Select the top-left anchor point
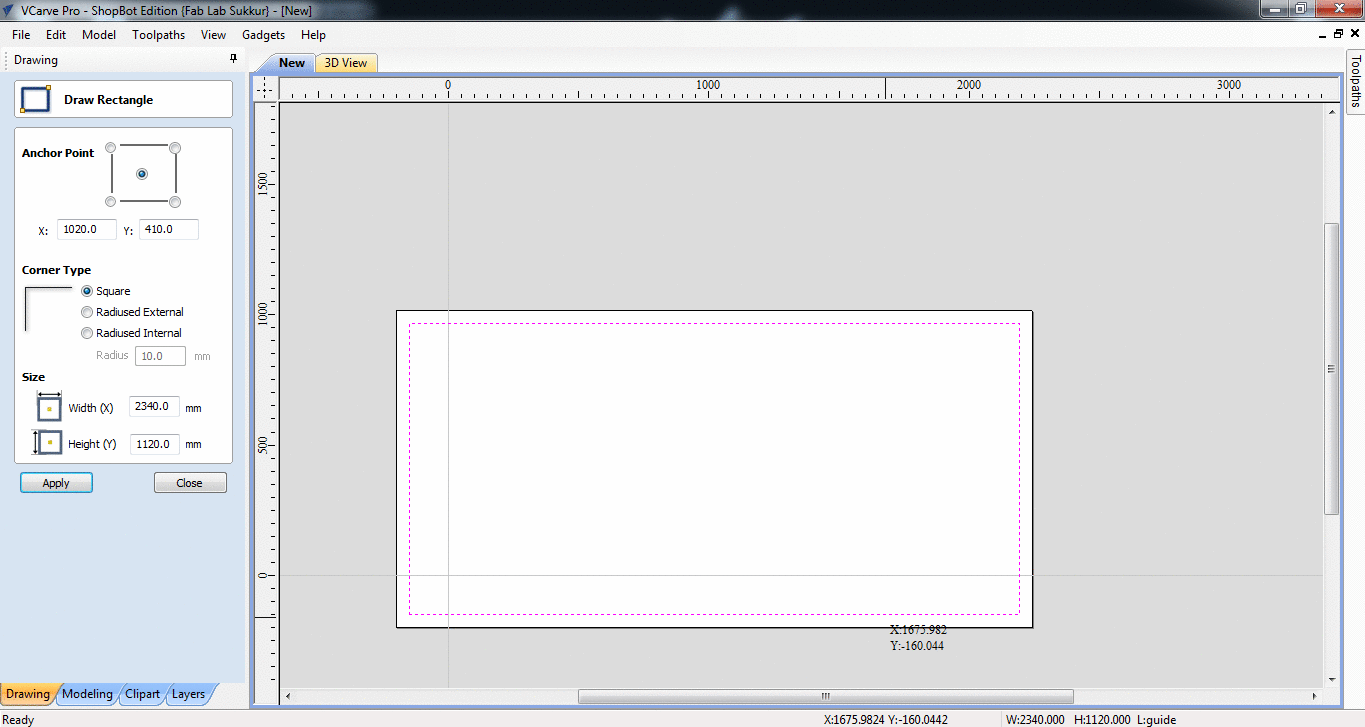1365x727 pixels. tap(111, 148)
